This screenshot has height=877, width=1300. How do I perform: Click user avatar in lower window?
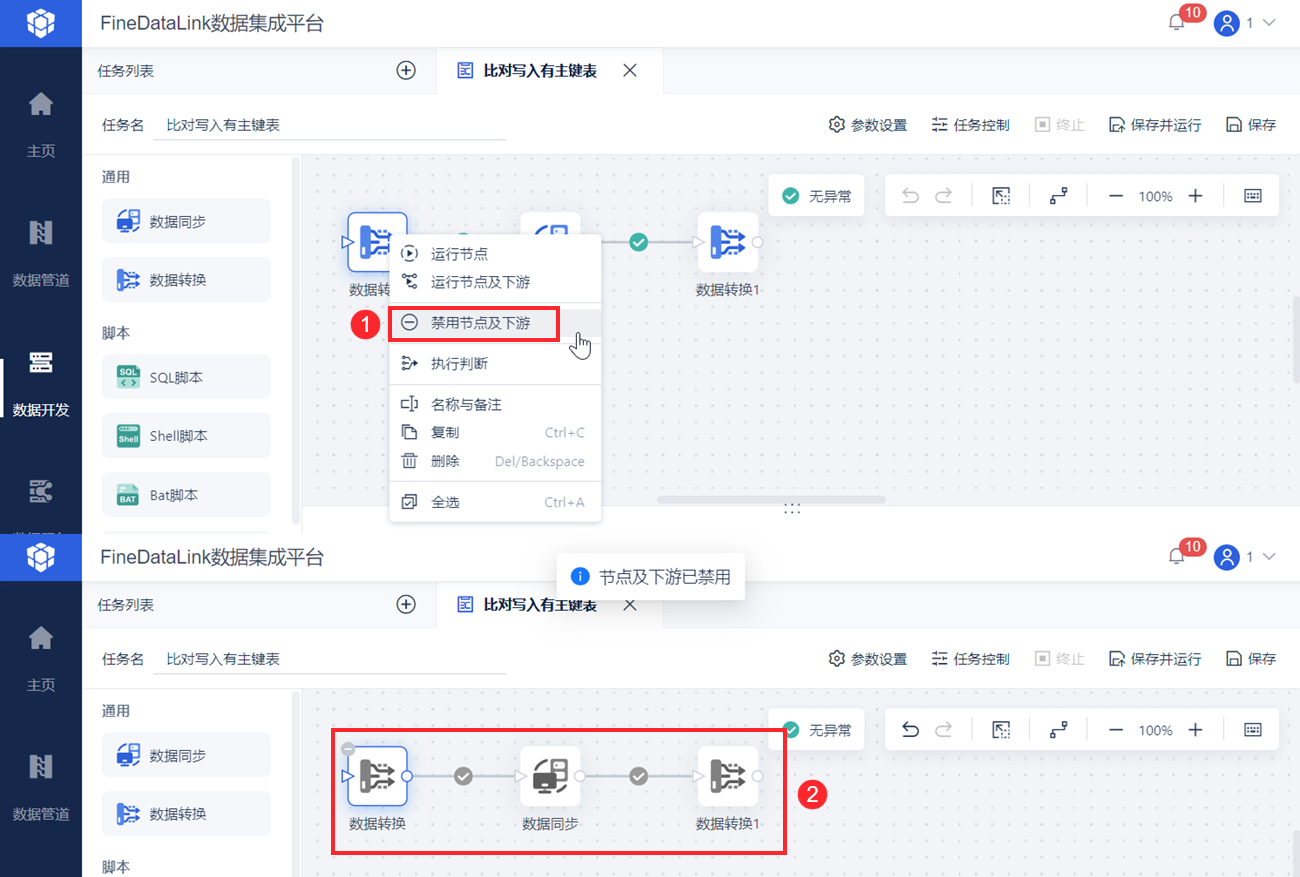coord(1226,557)
